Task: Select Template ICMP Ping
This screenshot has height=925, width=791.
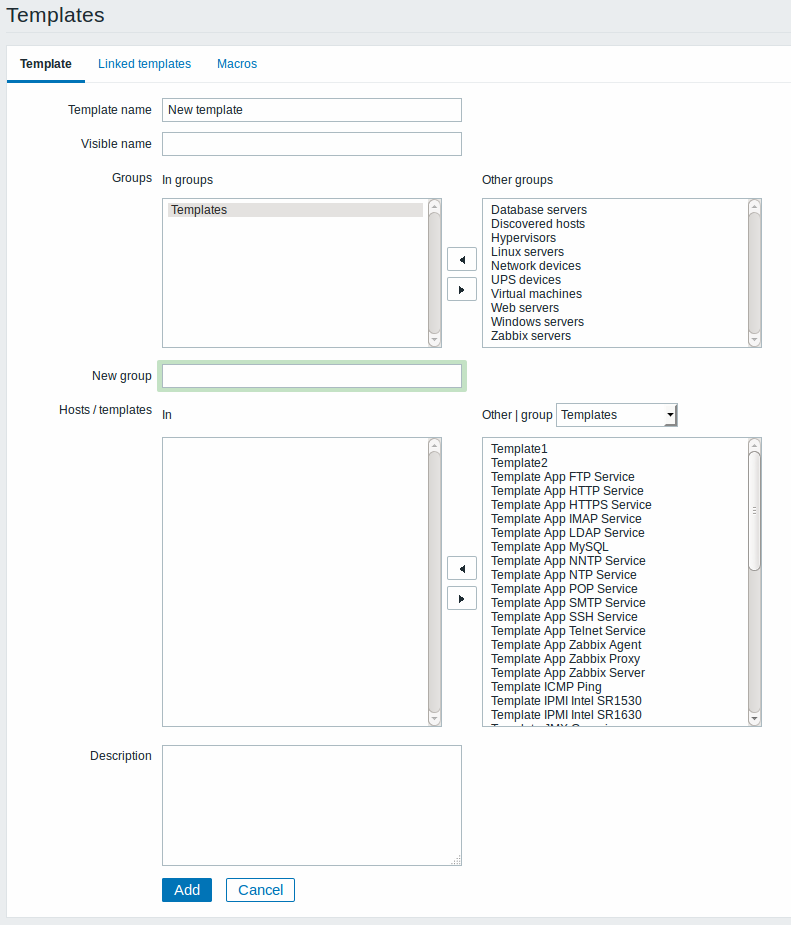Action: 546,687
